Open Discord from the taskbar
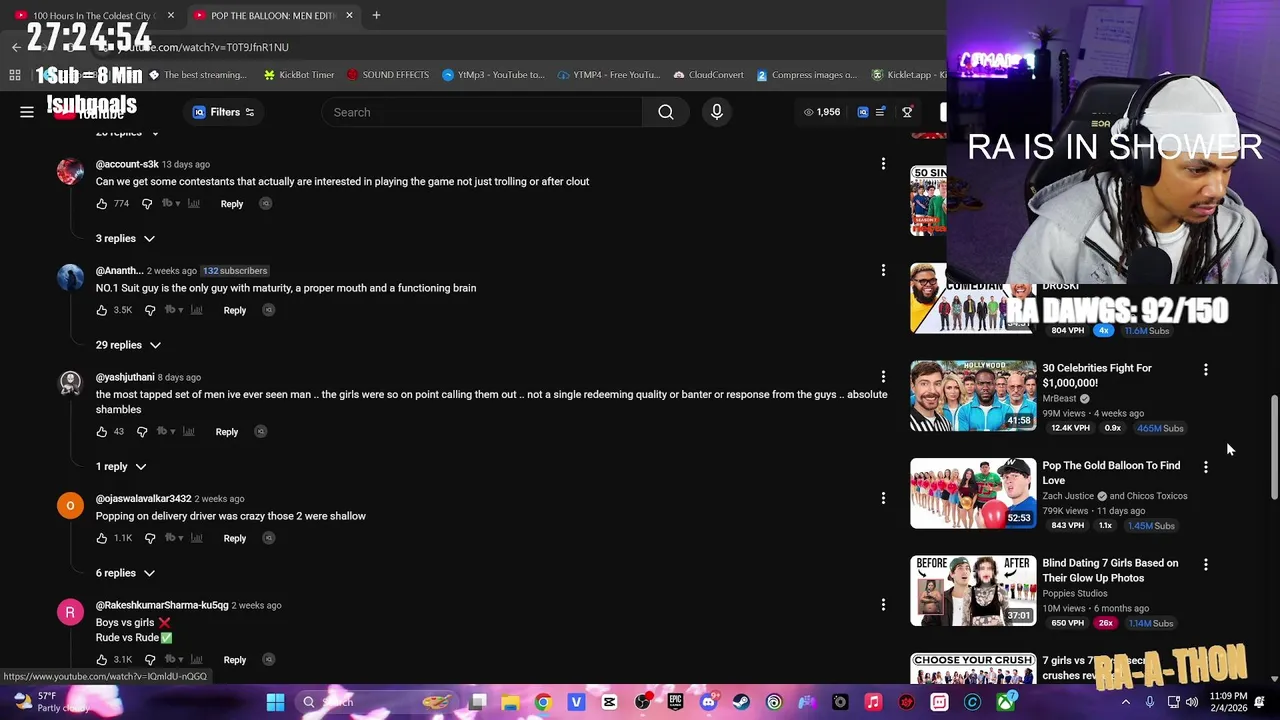 click(708, 702)
